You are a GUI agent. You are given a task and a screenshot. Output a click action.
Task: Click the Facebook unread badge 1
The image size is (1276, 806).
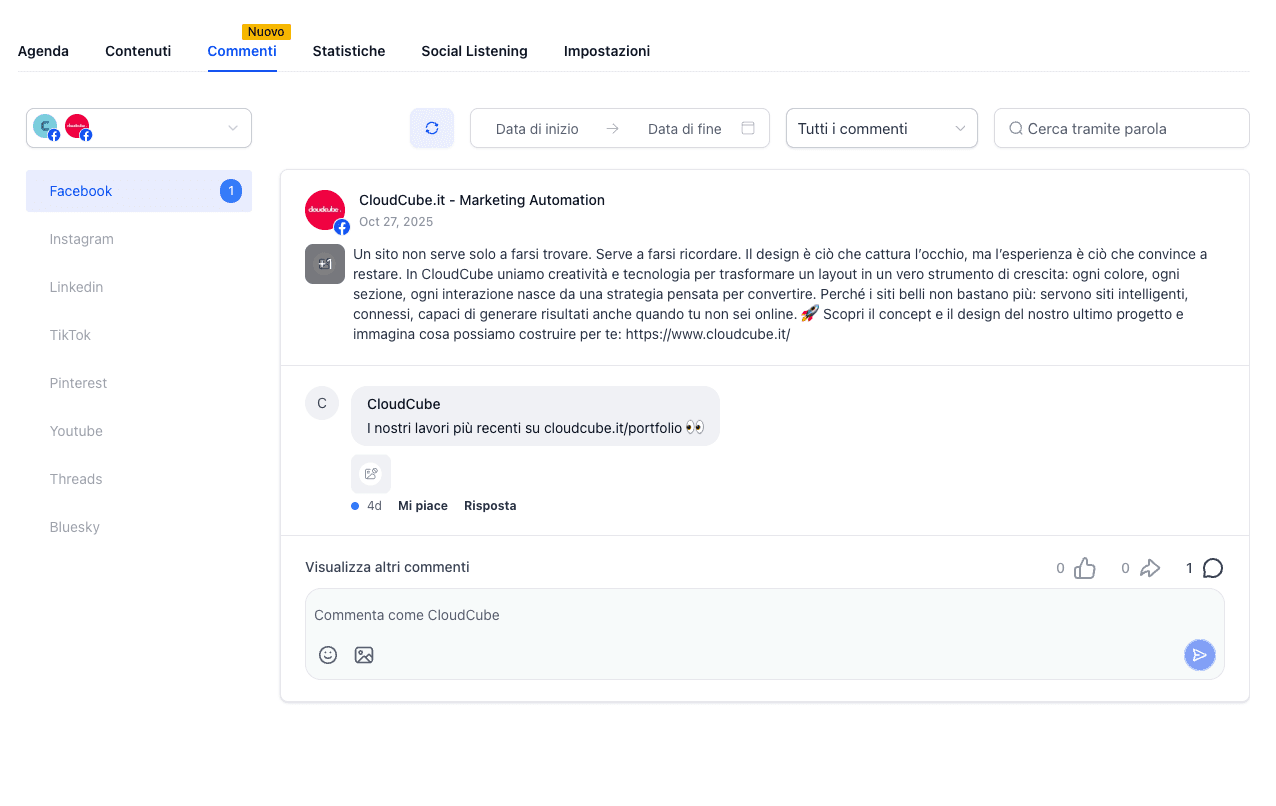(x=231, y=191)
